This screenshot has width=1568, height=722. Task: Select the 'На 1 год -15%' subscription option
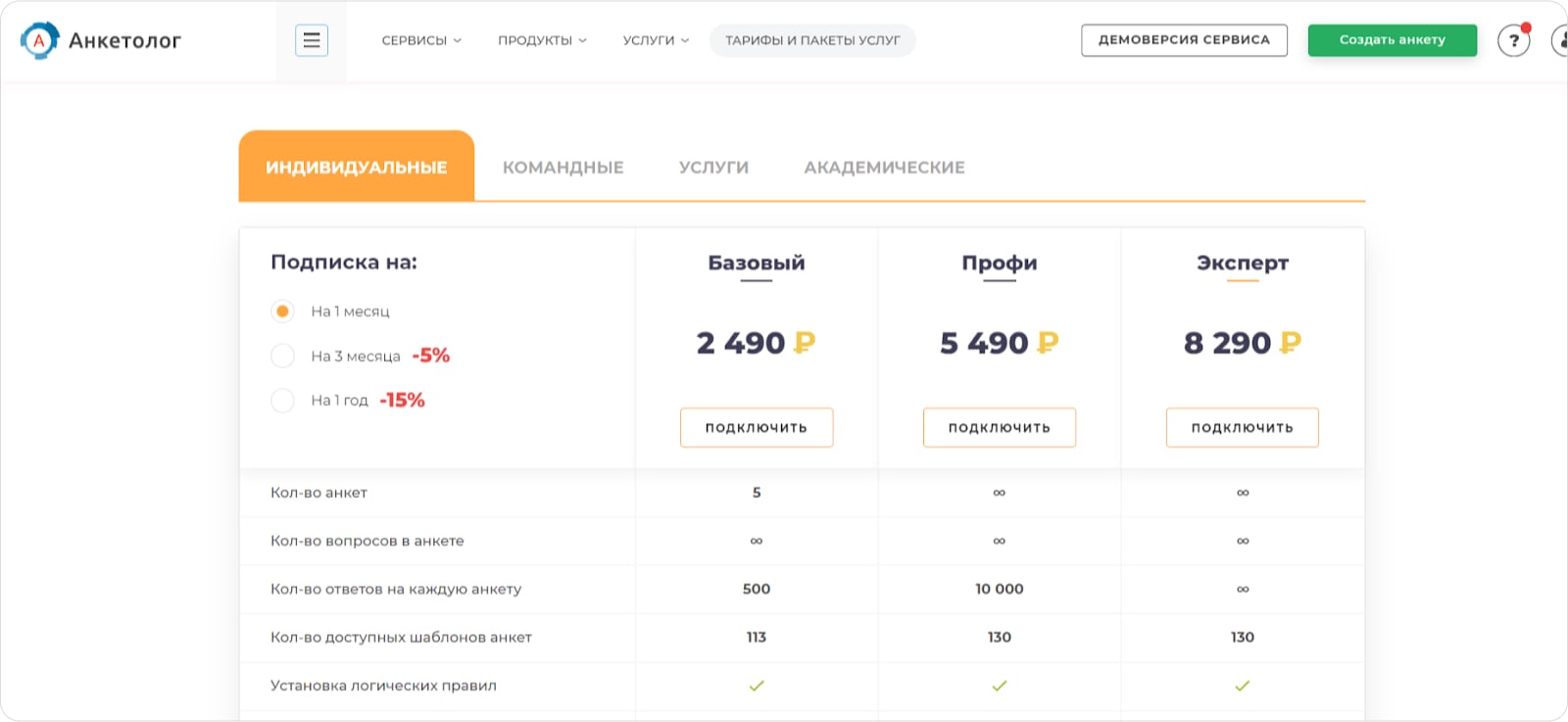[282, 400]
